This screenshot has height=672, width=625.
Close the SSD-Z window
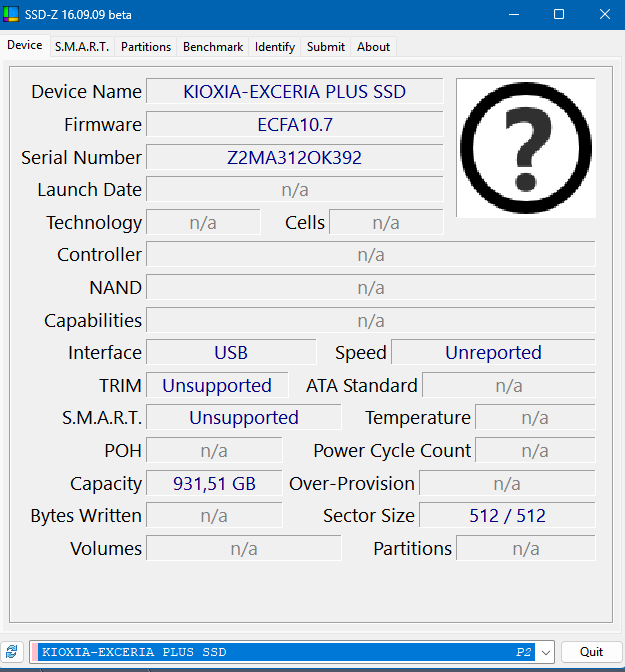coord(604,15)
